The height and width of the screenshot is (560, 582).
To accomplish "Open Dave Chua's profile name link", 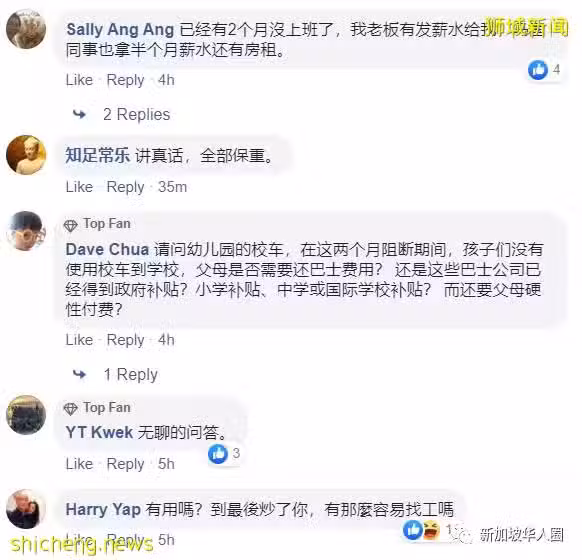I will coord(108,249).
